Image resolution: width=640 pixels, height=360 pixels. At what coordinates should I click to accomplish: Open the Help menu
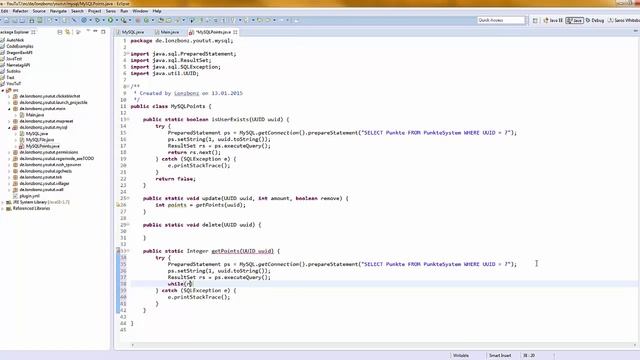(x=157, y=11)
